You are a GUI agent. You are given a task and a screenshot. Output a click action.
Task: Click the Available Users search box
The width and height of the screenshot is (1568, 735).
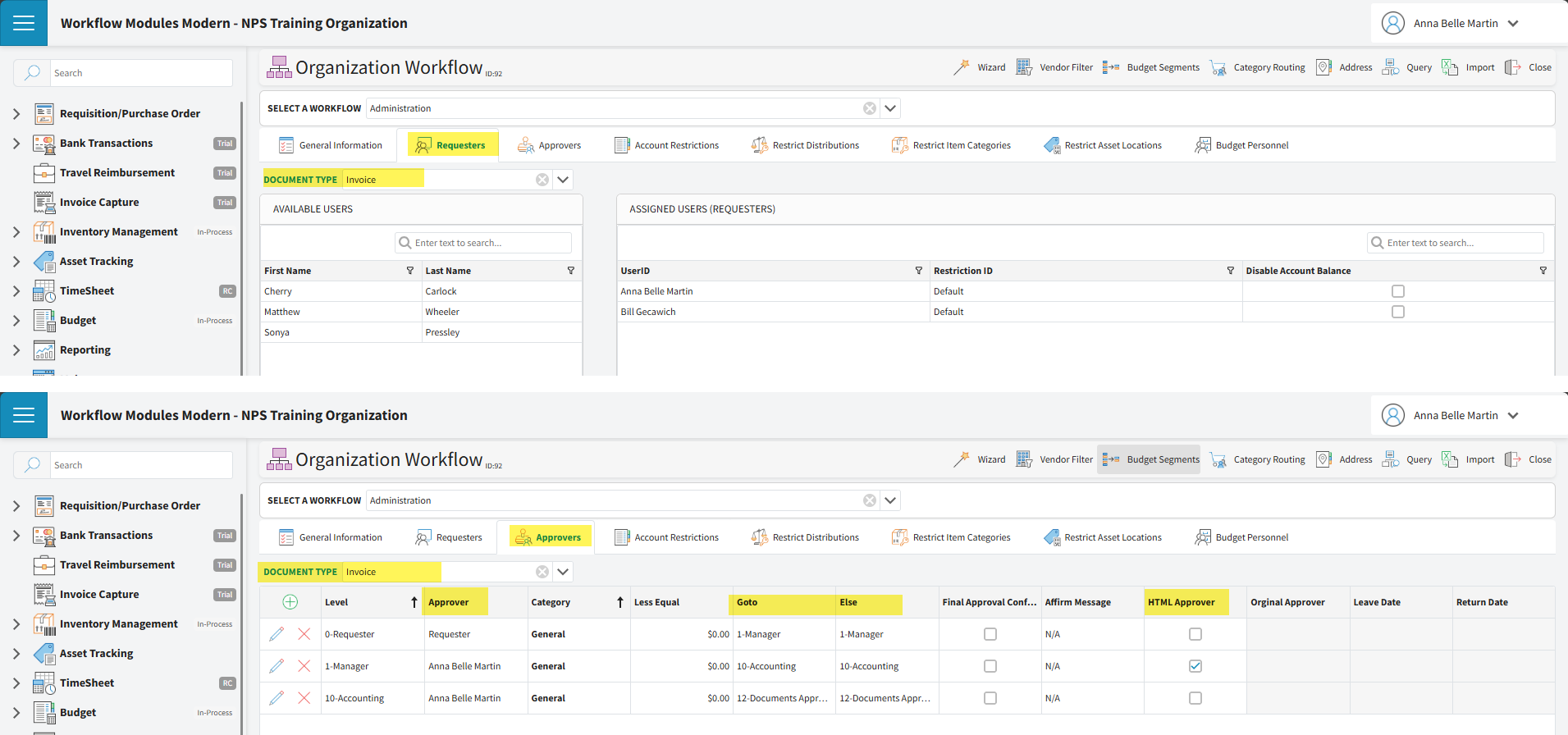[x=490, y=243]
